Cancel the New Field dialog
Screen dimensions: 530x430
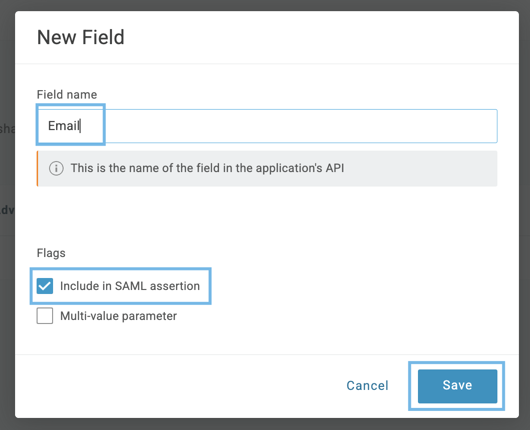pyautogui.click(x=367, y=386)
